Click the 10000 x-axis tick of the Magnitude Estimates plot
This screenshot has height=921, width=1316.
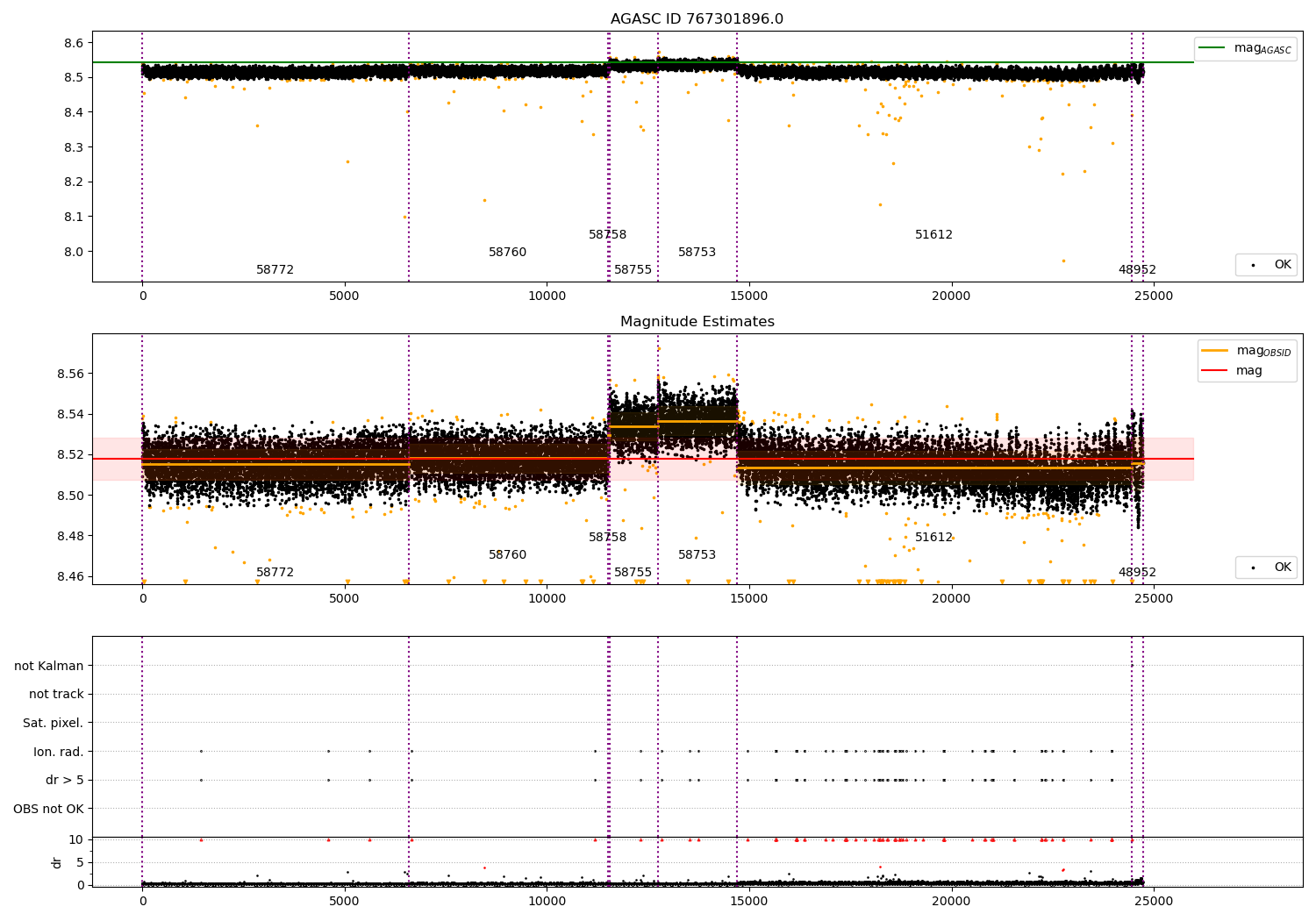(547, 599)
